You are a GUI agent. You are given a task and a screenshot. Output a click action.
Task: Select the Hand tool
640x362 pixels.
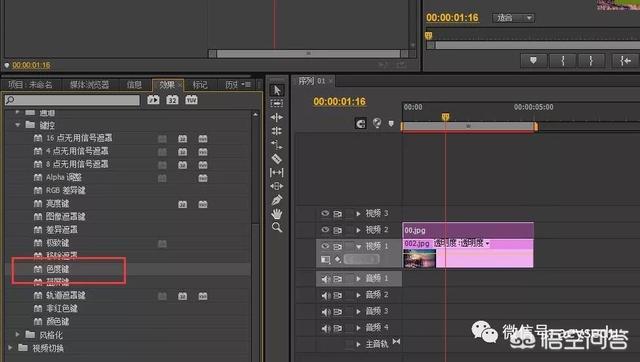tap(277, 214)
